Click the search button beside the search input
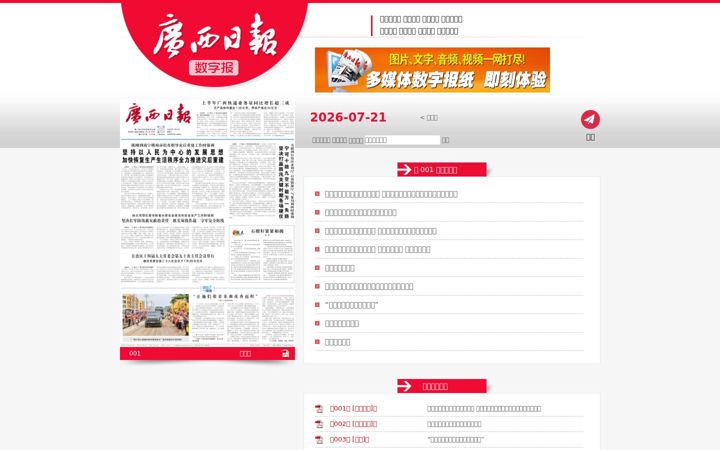This screenshot has width=720, height=450. pos(445,140)
